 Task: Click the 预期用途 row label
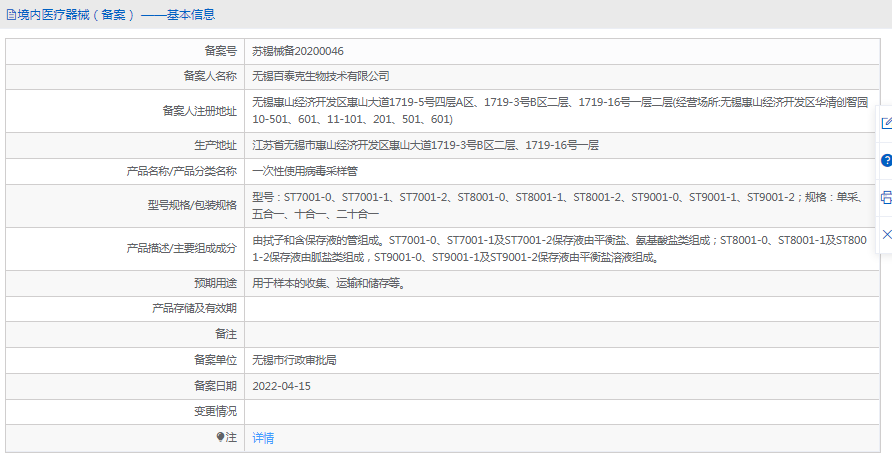(216, 283)
